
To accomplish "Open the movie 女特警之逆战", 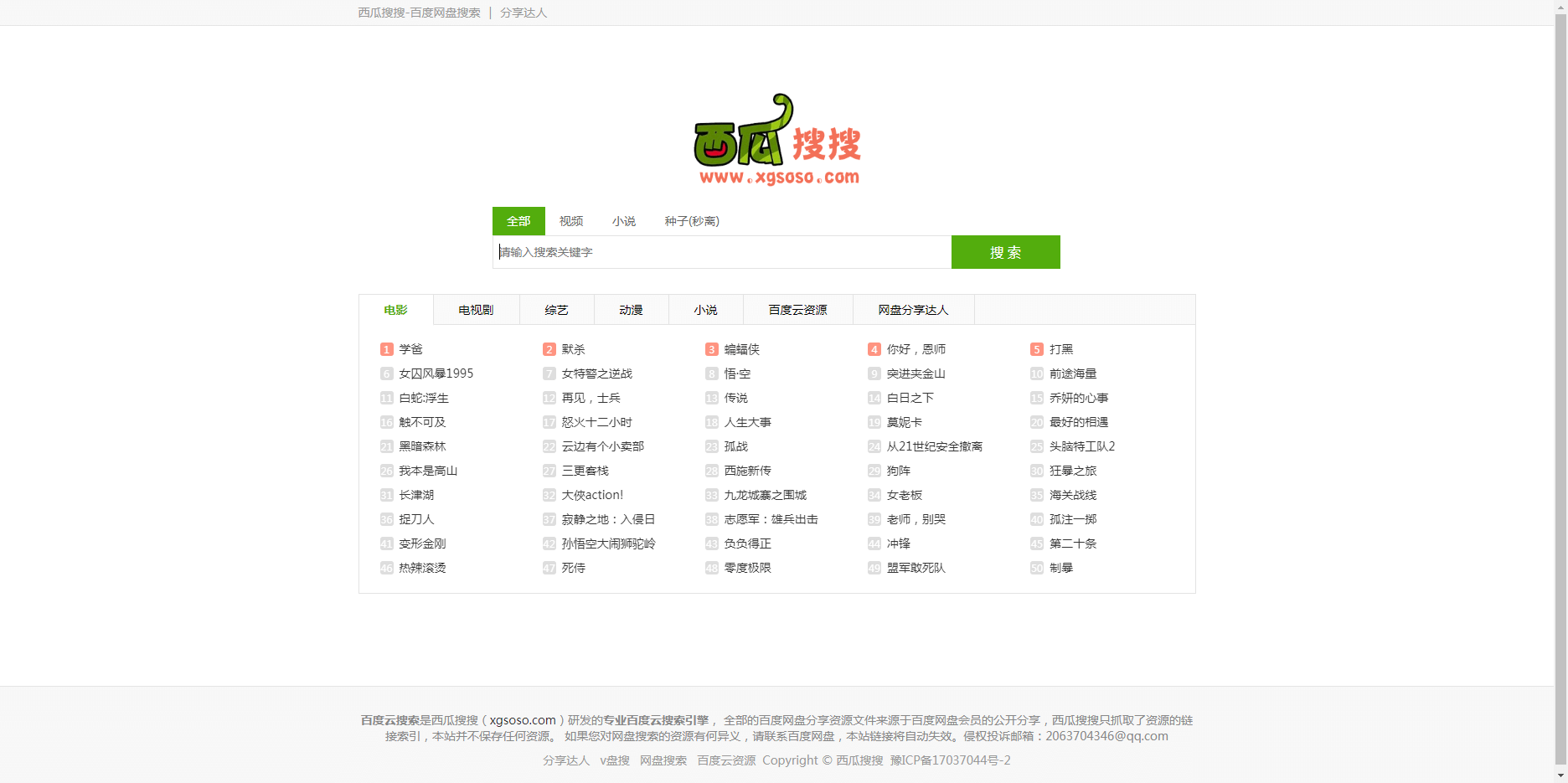I will (597, 373).
